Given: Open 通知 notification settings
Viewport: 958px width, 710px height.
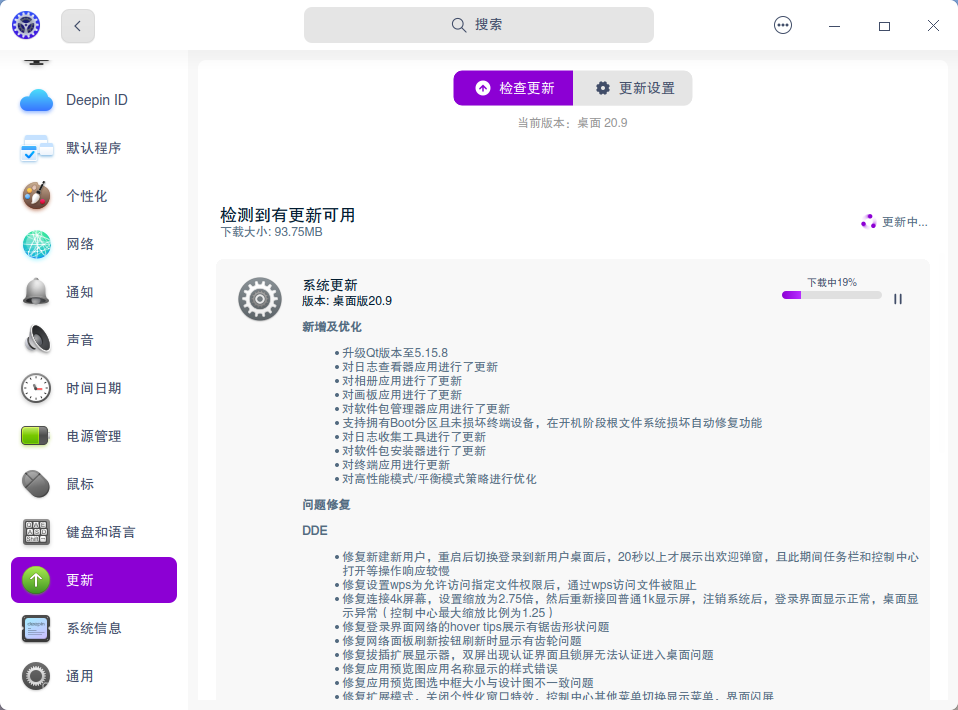Looking at the screenshot, I should pyautogui.click(x=95, y=292).
